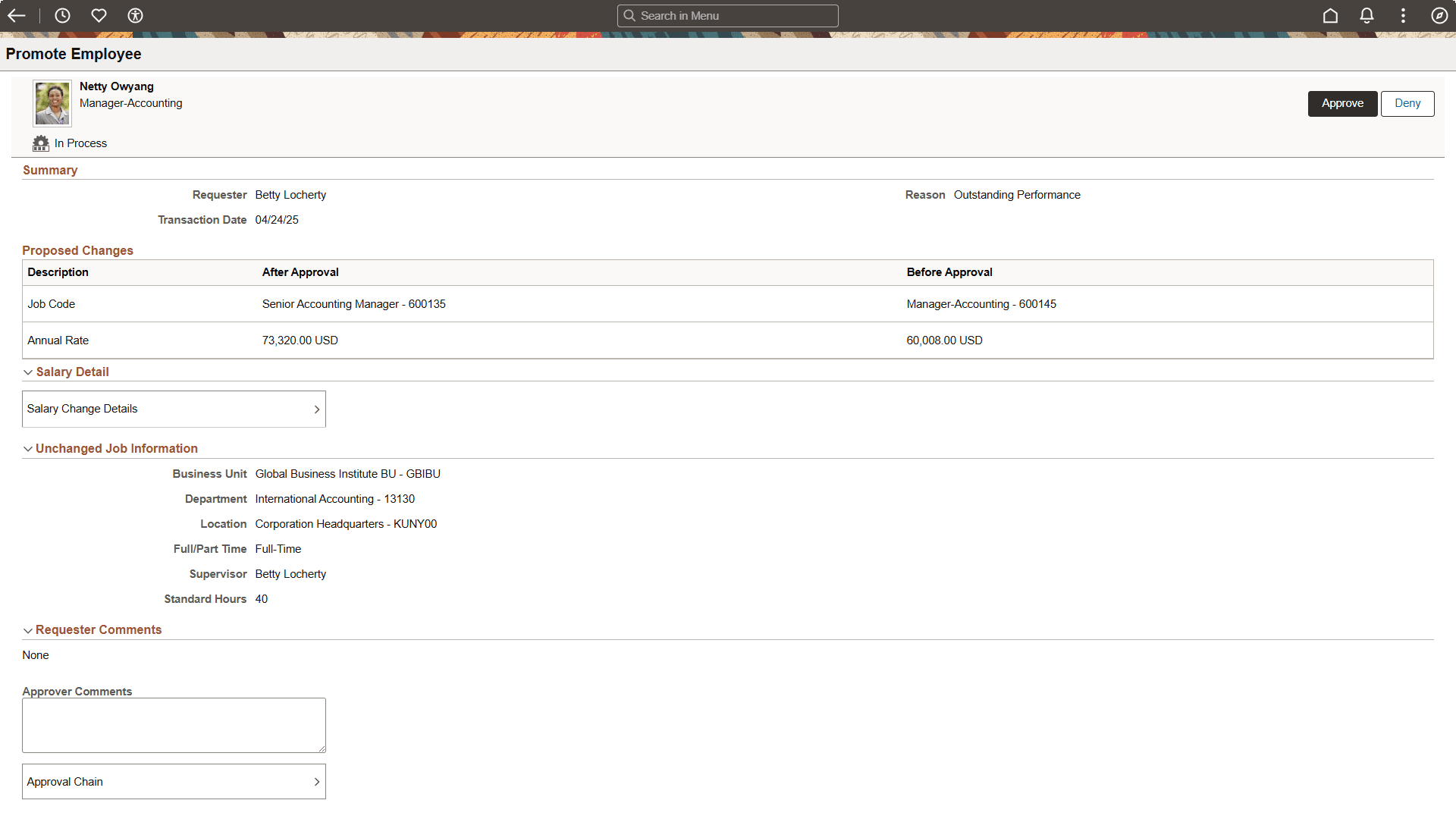Click the In Process status icon
The image size is (1456, 819).
pyautogui.click(x=41, y=143)
